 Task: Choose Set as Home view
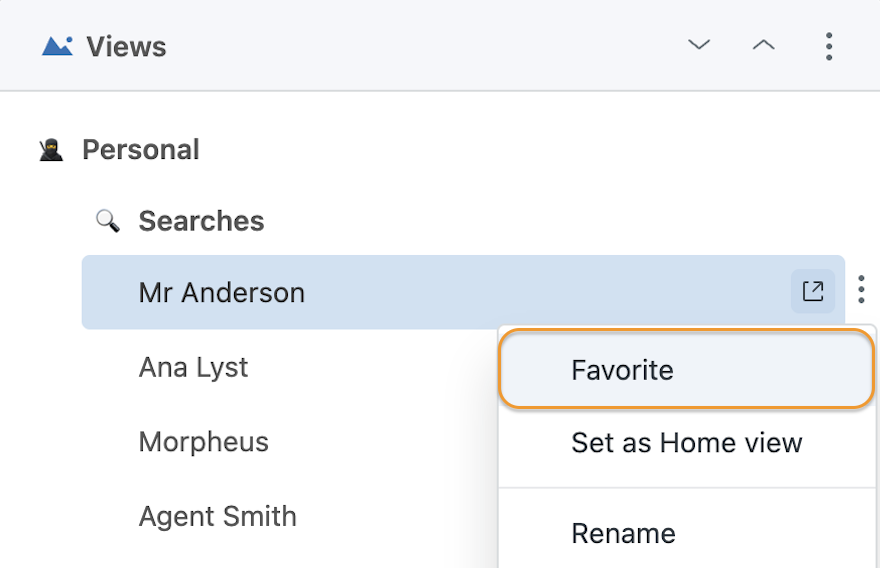[687, 443]
